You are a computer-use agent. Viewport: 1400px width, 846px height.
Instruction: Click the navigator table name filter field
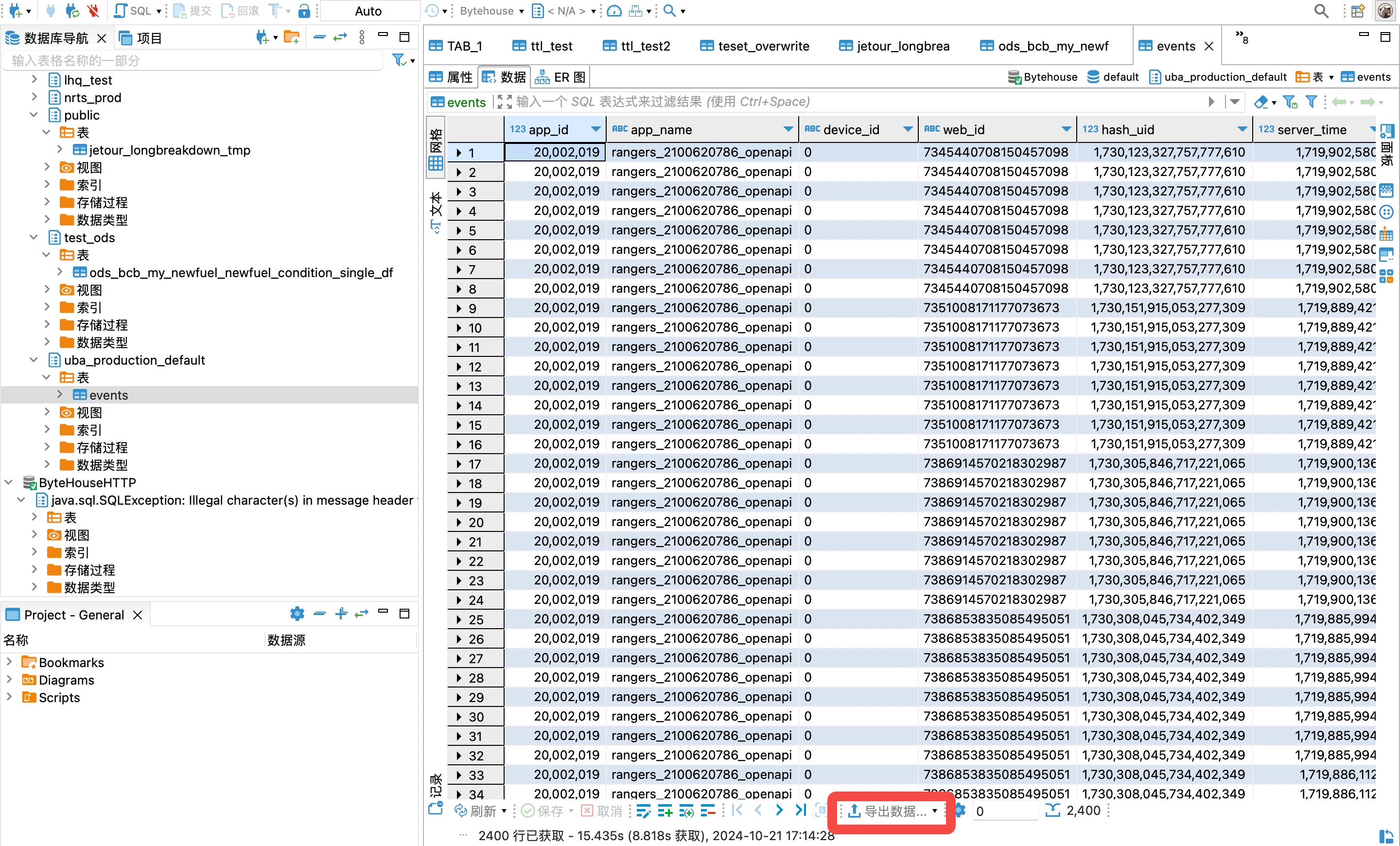193,60
